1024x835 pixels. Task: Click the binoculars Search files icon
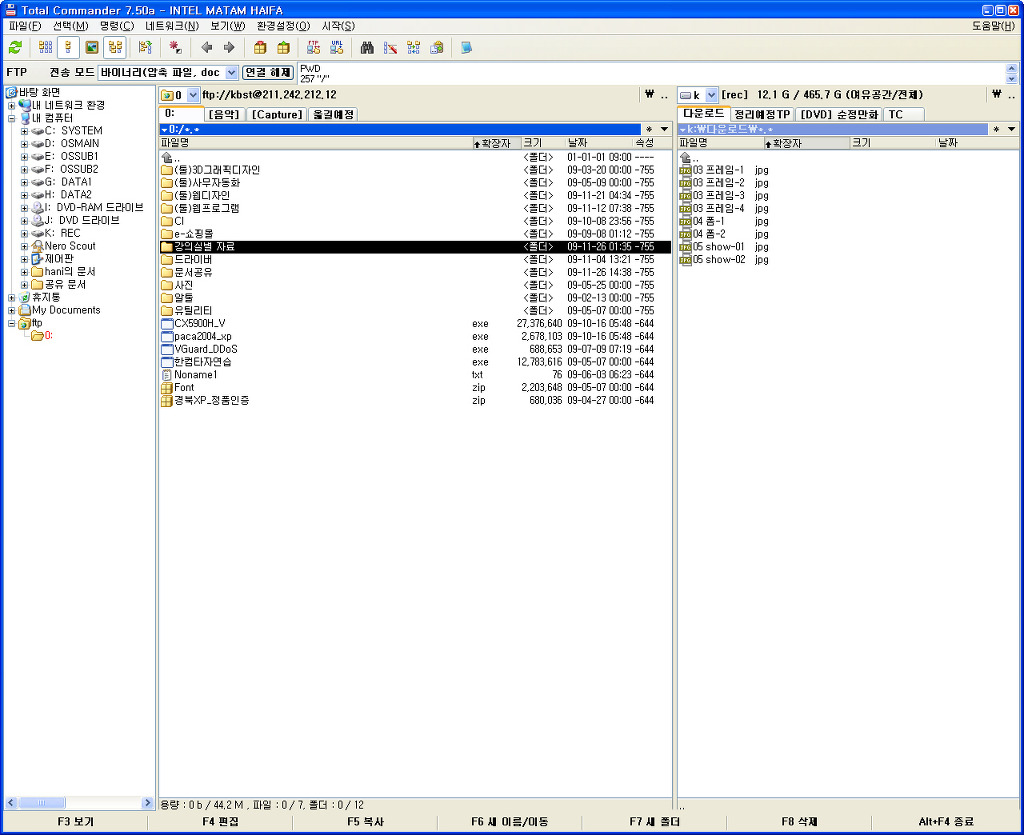click(x=367, y=47)
